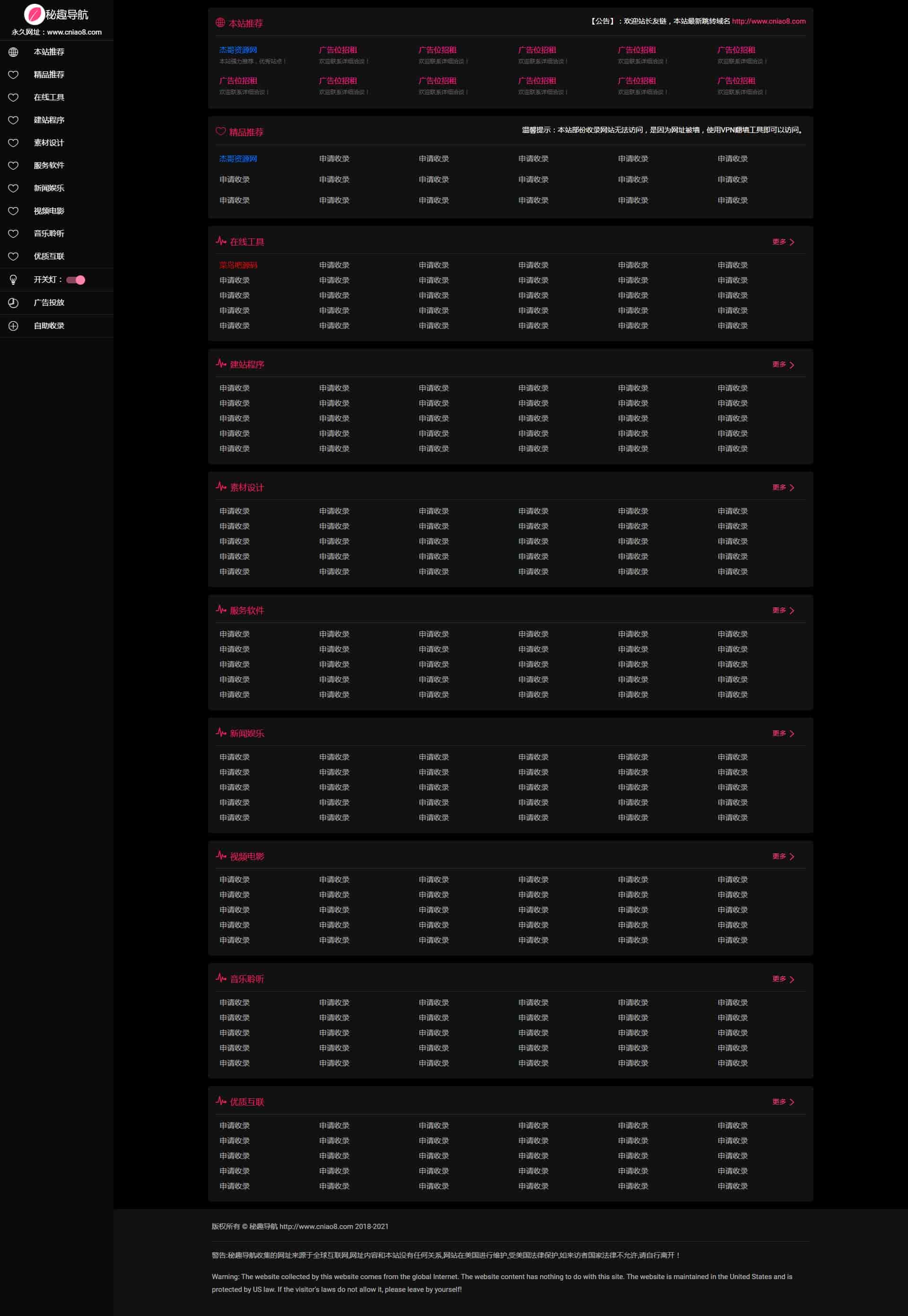Open the 杰哥资源网 link in 本站推荐

[x=238, y=50]
